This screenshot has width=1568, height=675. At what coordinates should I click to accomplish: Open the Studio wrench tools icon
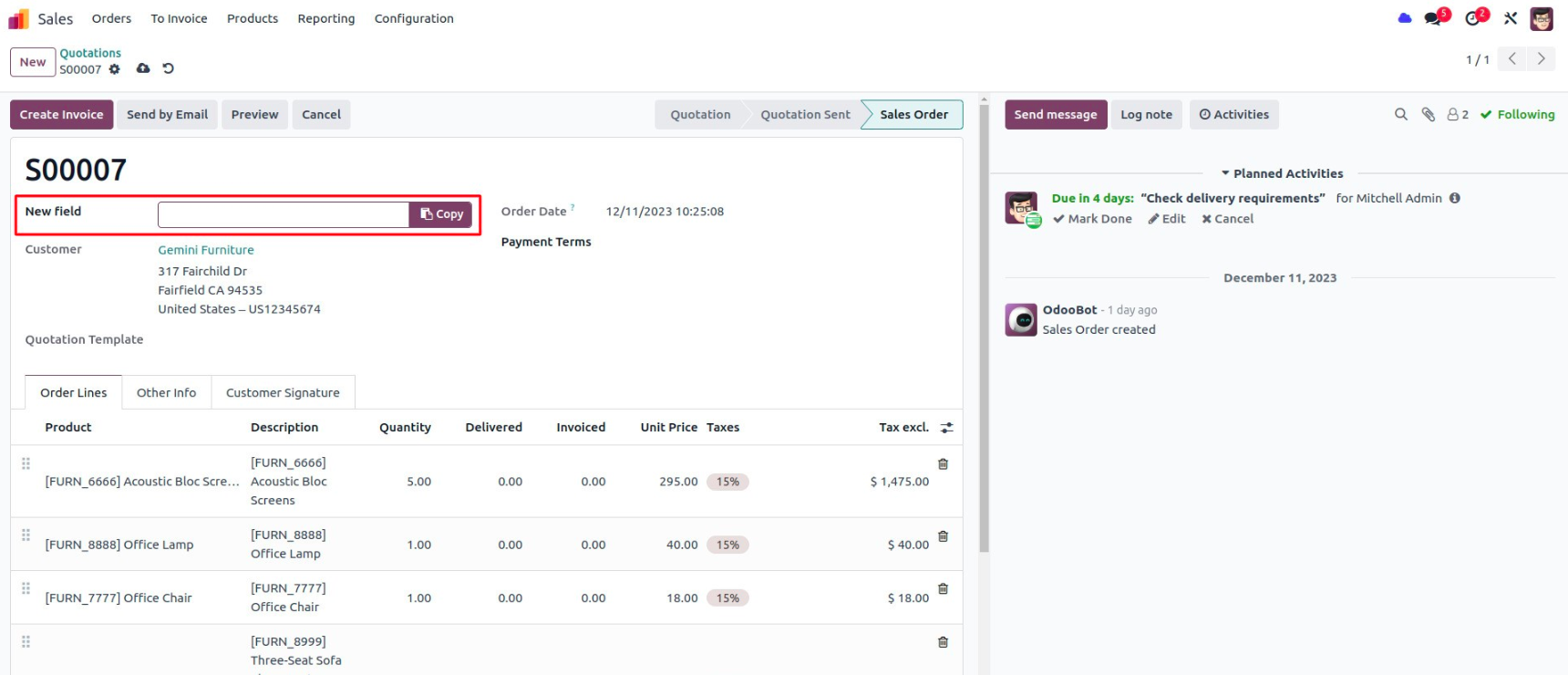[1511, 18]
